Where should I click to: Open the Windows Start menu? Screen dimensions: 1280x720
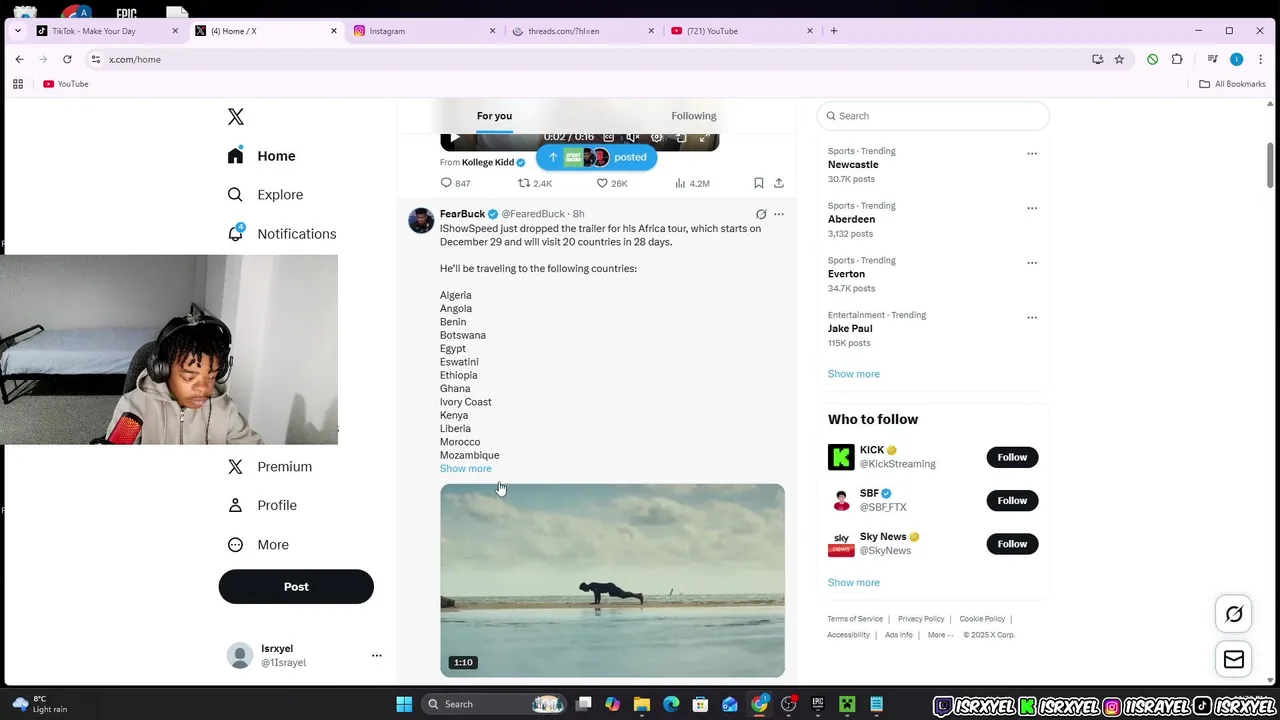coord(404,704)
